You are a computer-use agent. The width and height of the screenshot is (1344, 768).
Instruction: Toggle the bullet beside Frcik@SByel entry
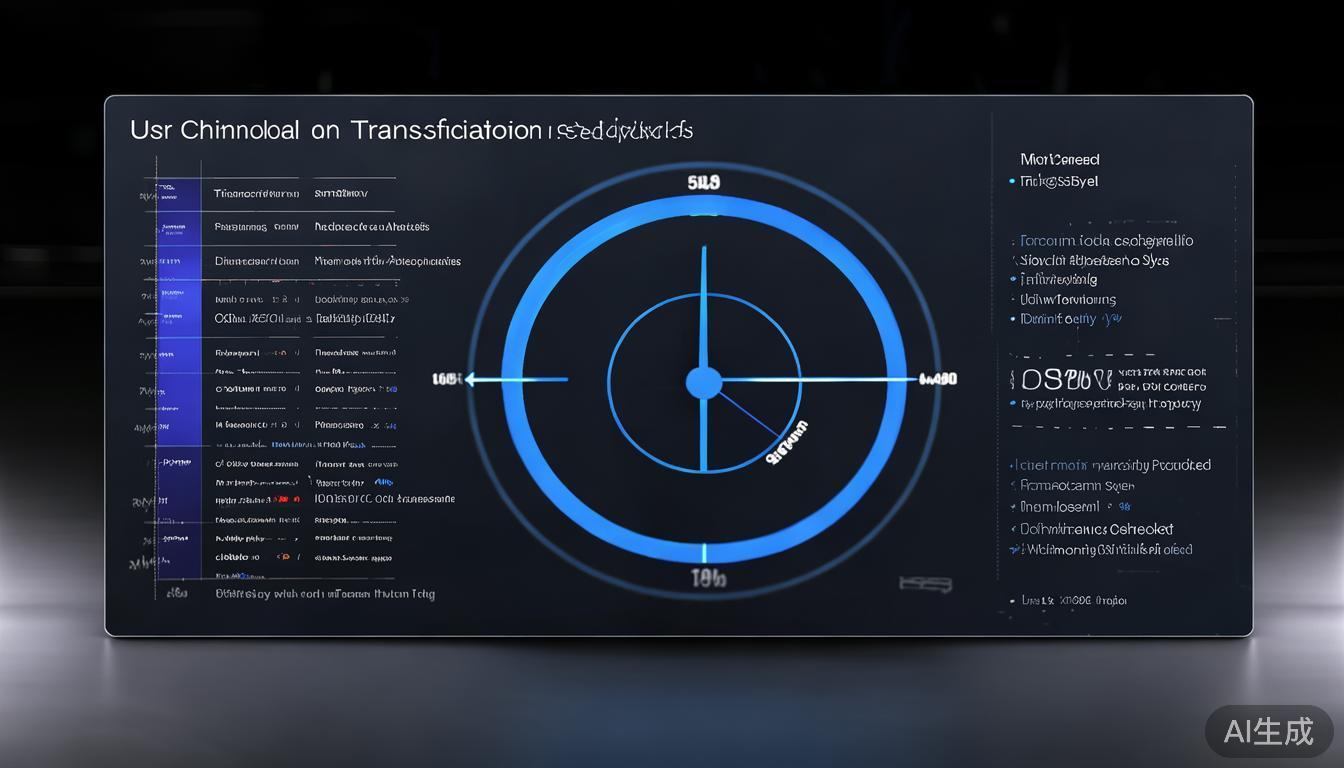click(1011, 181)
